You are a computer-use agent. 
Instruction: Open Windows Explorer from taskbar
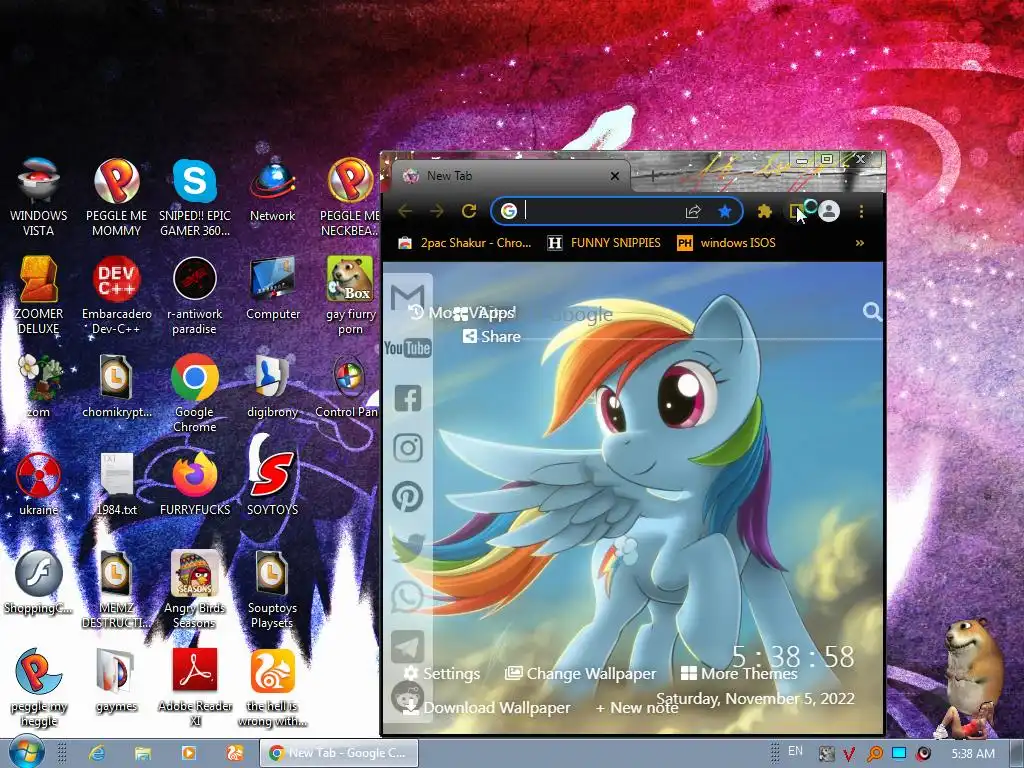click(x=143, y=754)
